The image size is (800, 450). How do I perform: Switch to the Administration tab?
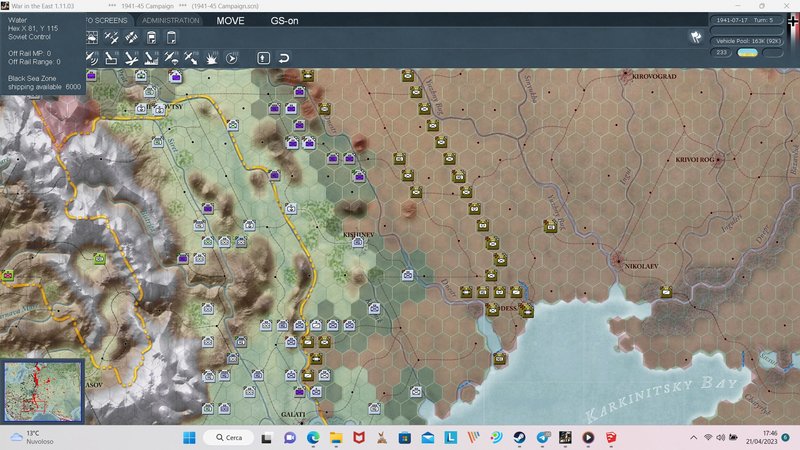pos(170,20)
